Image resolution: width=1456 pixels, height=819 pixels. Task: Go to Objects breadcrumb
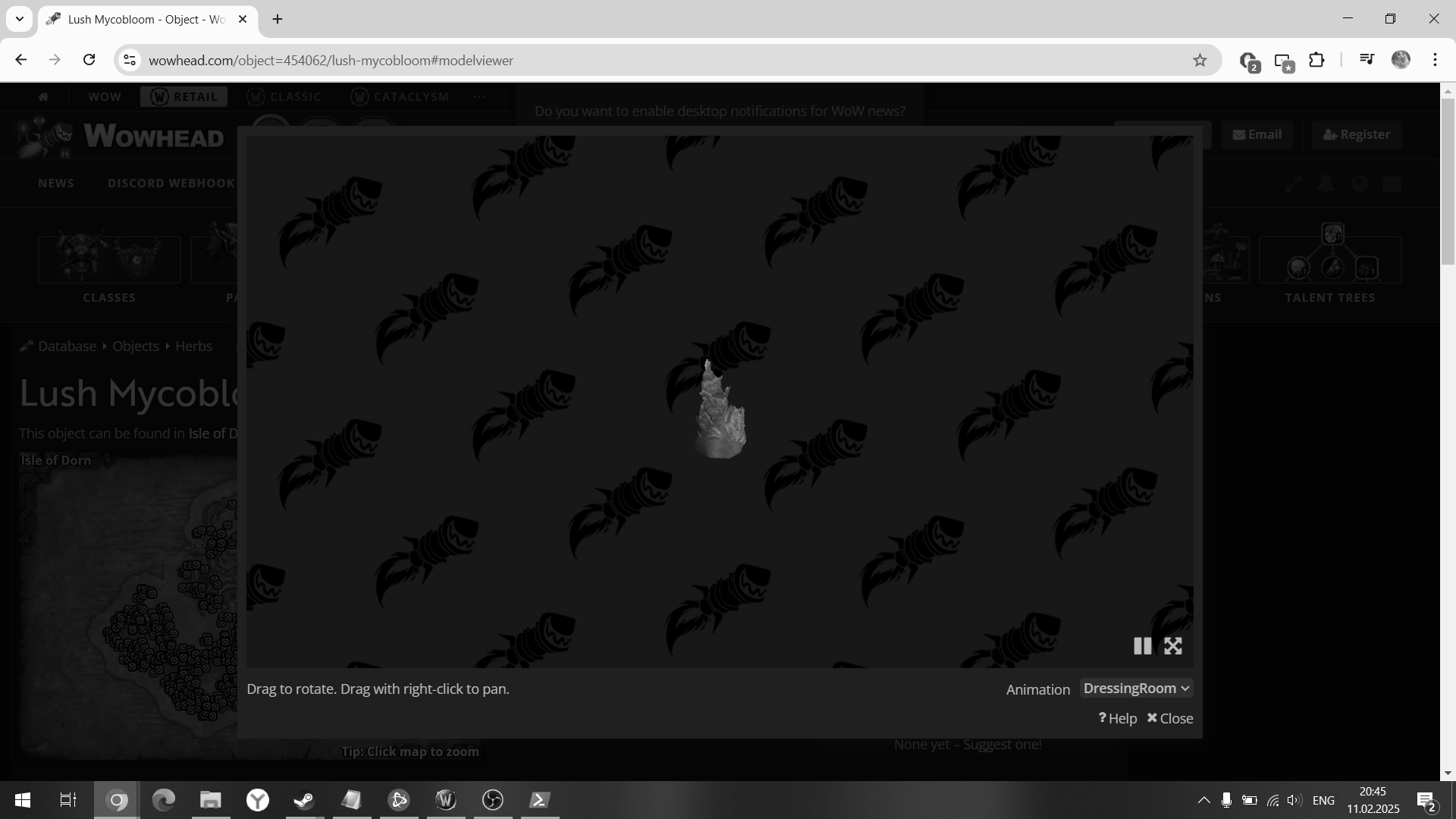(x=136, y=347)
